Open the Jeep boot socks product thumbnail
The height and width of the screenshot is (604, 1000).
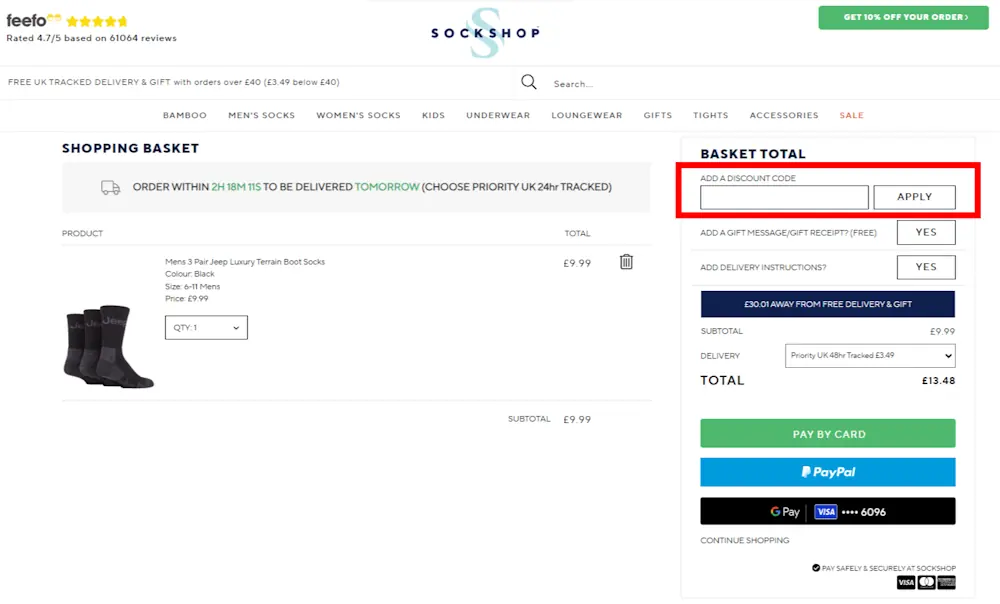pyautogui.click(x=108, y=346)
